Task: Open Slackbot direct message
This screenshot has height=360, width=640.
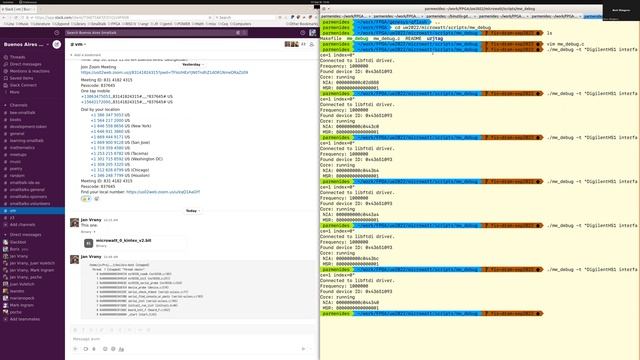Action: pos(18,242)
